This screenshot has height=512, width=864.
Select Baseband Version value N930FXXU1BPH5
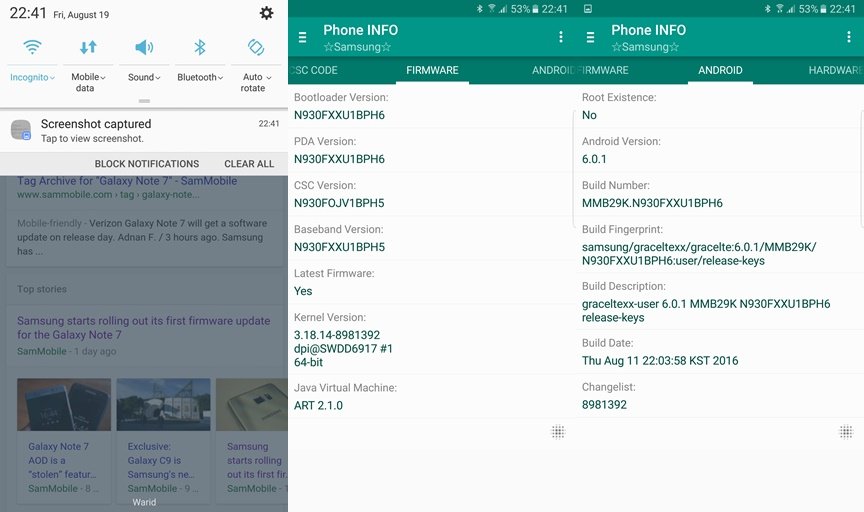[339, 247]
